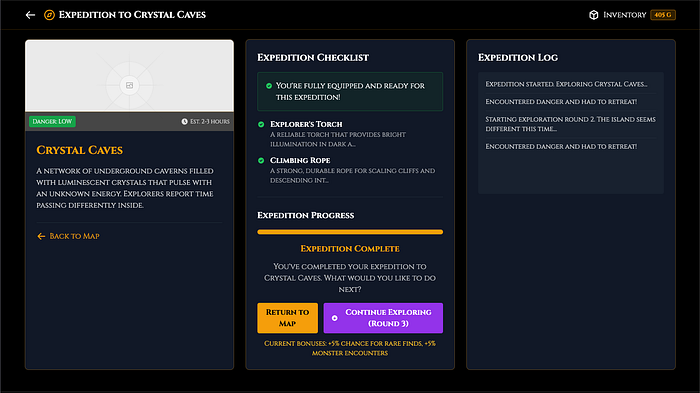Image resolution: width=700 pixels, height=393 pixels.
Task: Open the Inventory via the cube icon
Action: click(x=593, y=15)
